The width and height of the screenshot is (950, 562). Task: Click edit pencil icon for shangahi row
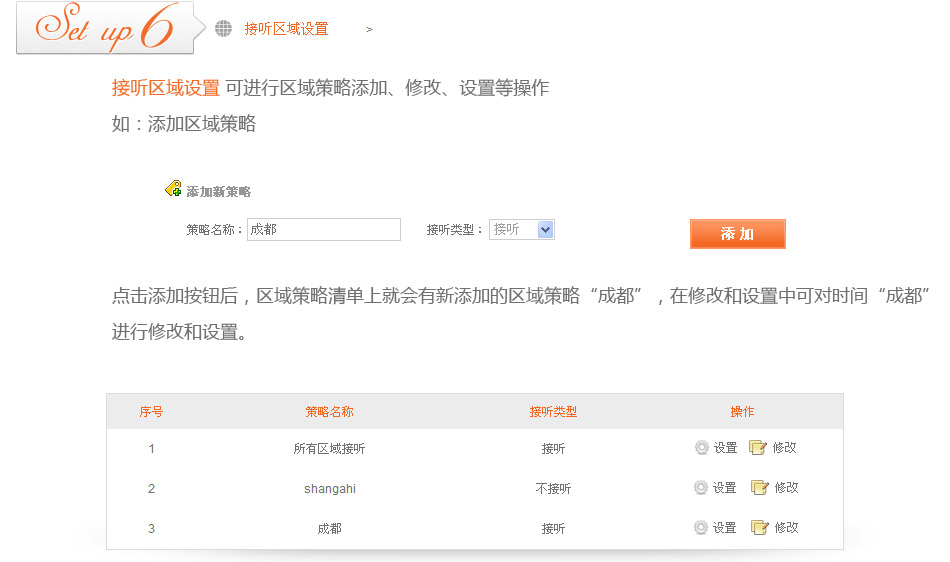(x=759, y=488)
